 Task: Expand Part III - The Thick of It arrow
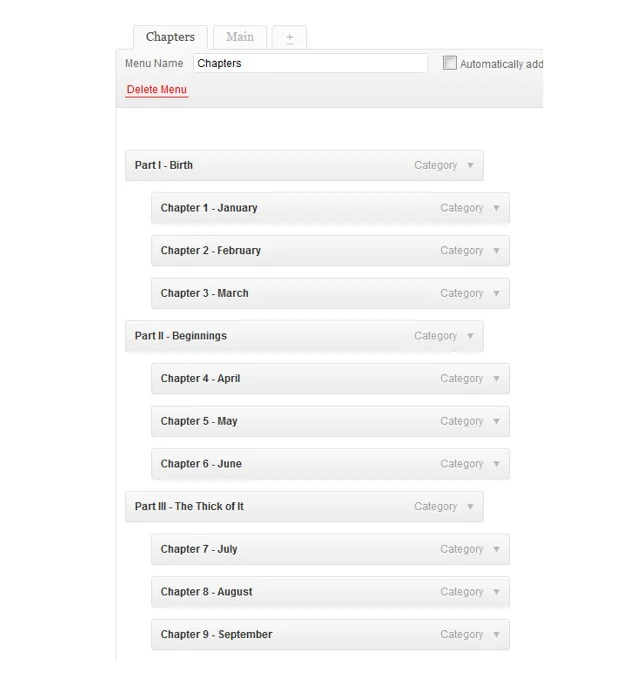point(470,506)
